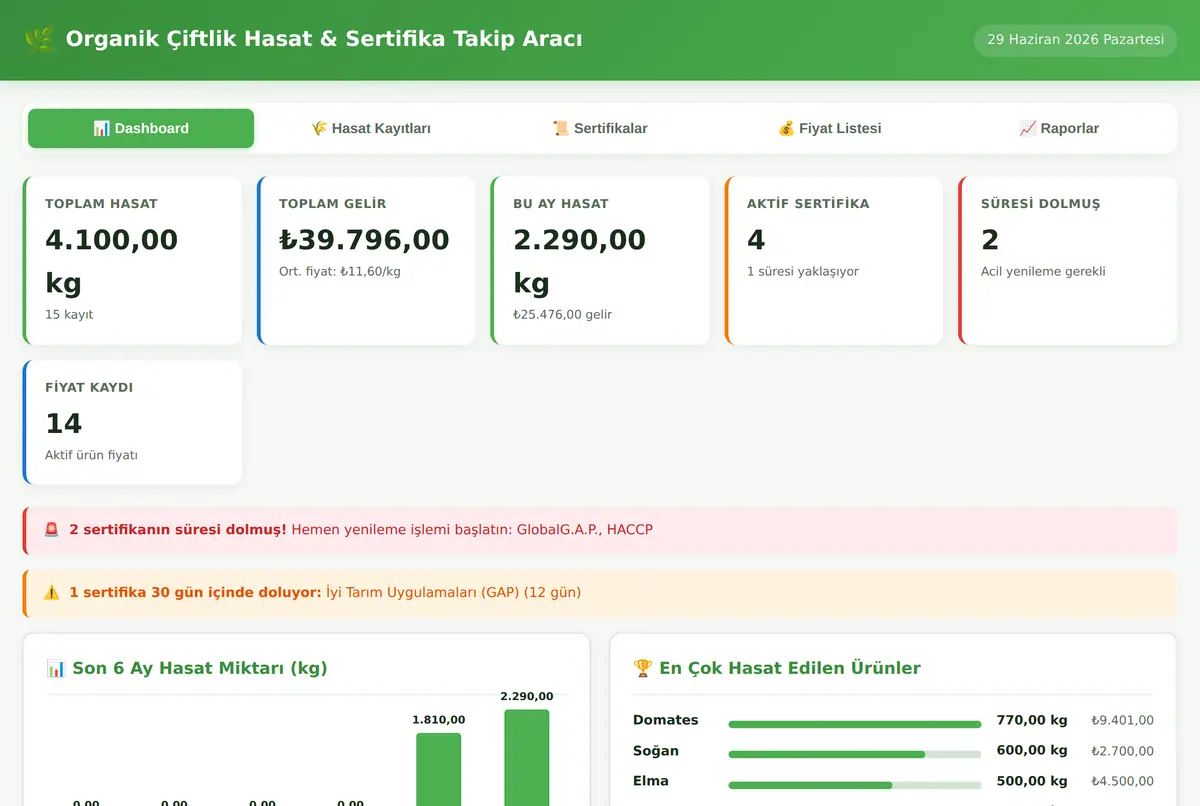
Task: Select the Bu Ay Hasat card
Action: click(x=600, y=261)
